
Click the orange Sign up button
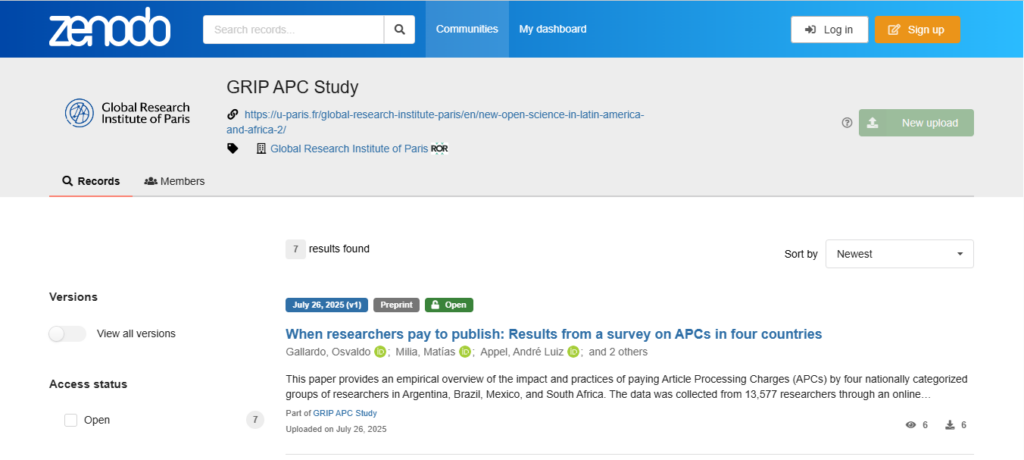[918, 29]
